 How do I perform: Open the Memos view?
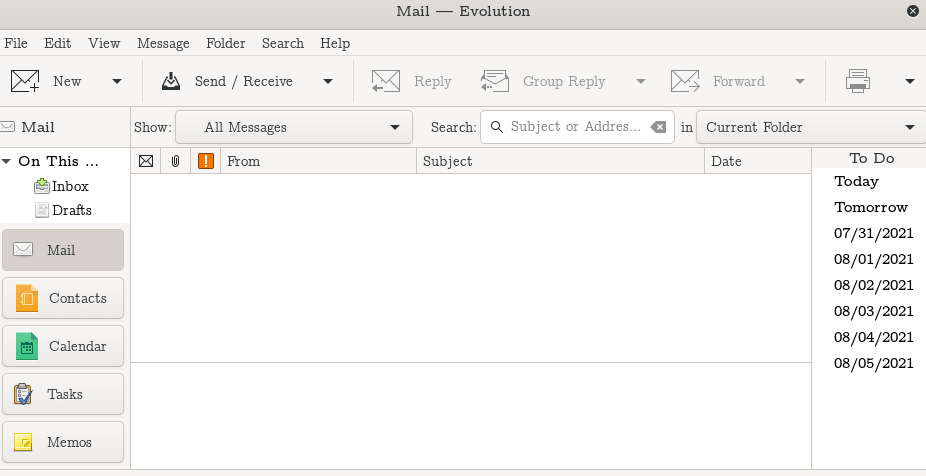[x=63, y=442]
